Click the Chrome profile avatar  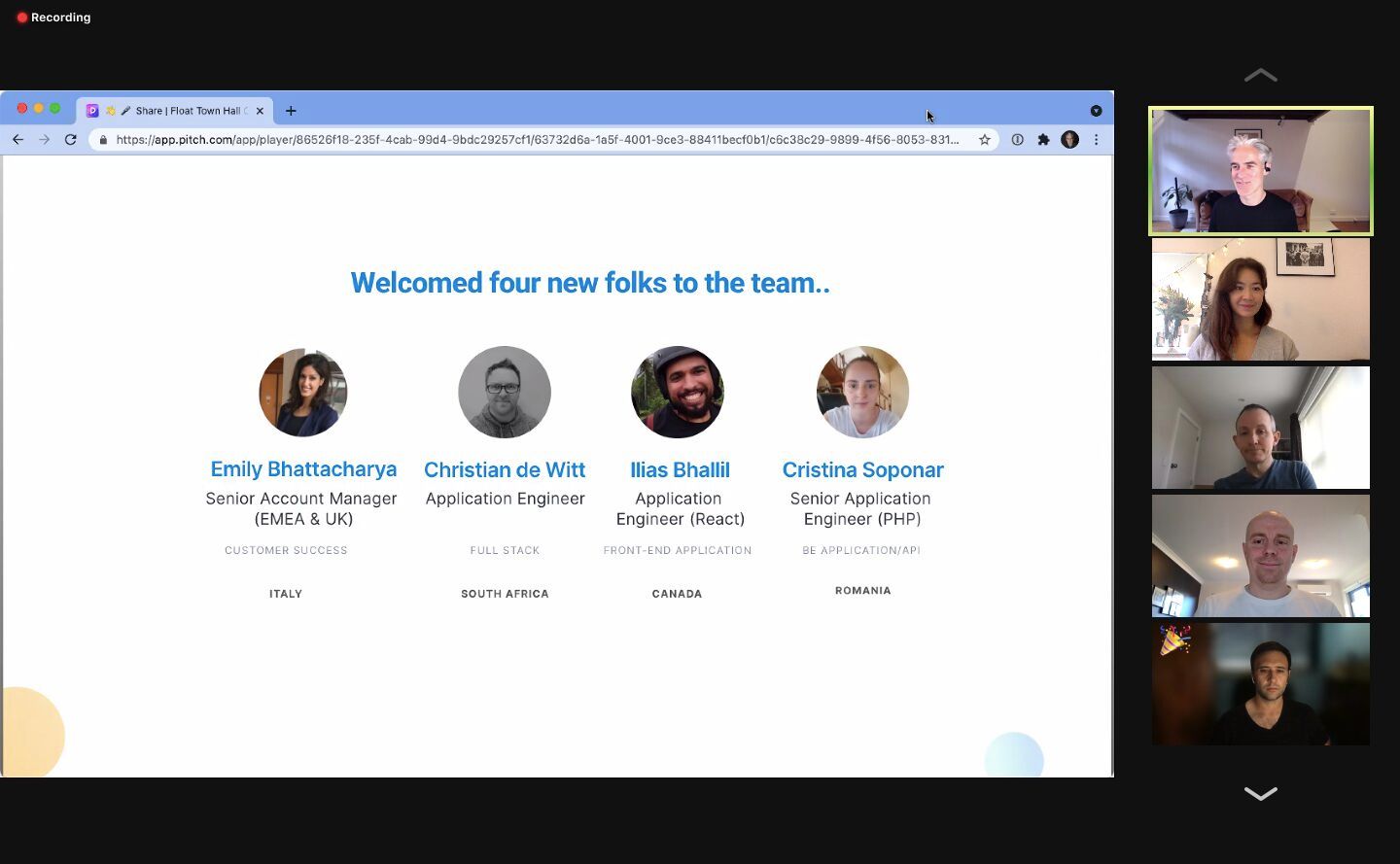tap(1069, 140)
